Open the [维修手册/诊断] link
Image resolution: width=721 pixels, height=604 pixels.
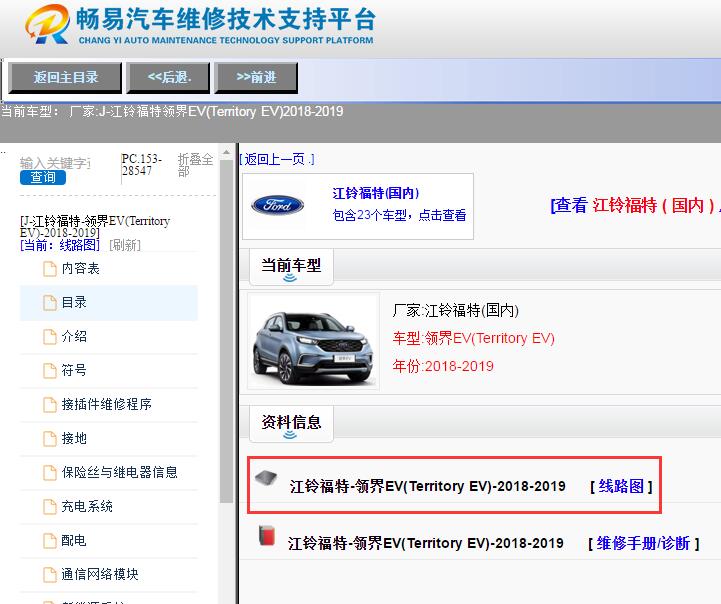point(644,543)
